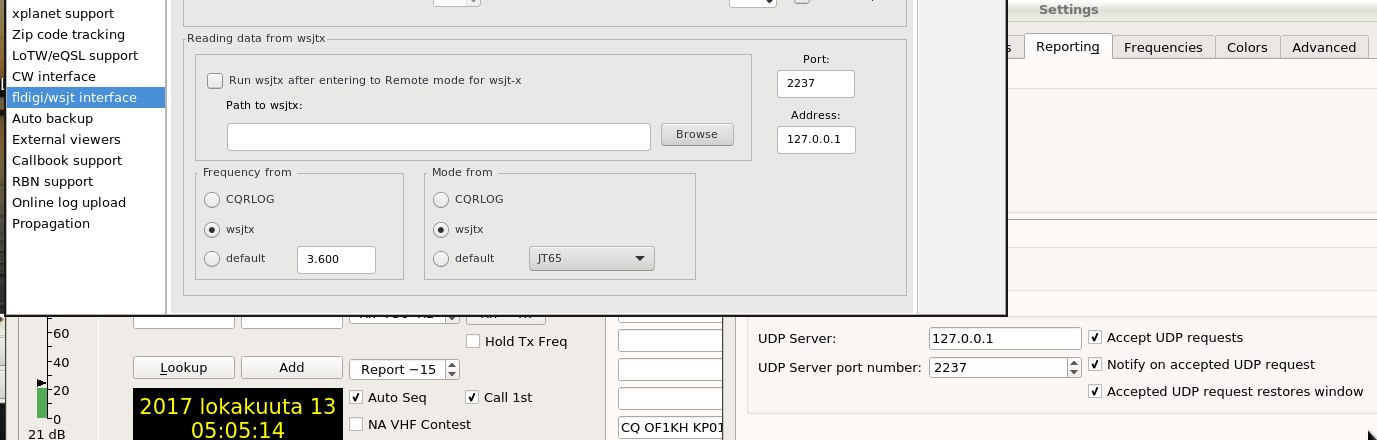Viewport: 1377px width, 440px height.
Task: Select CQRLOG radio under Frequency from
Action: [211, 199]
